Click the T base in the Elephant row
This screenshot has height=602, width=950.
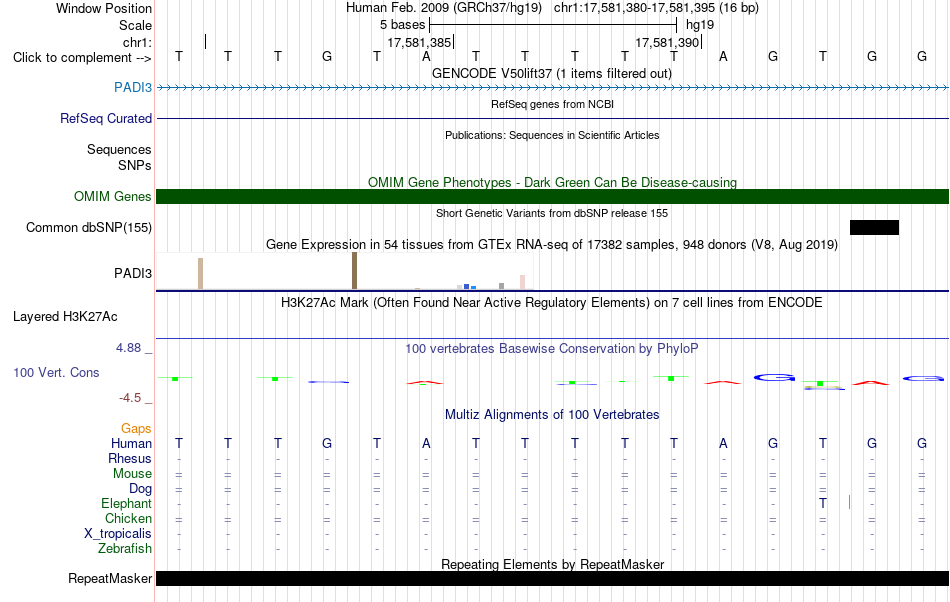(822, 503)
